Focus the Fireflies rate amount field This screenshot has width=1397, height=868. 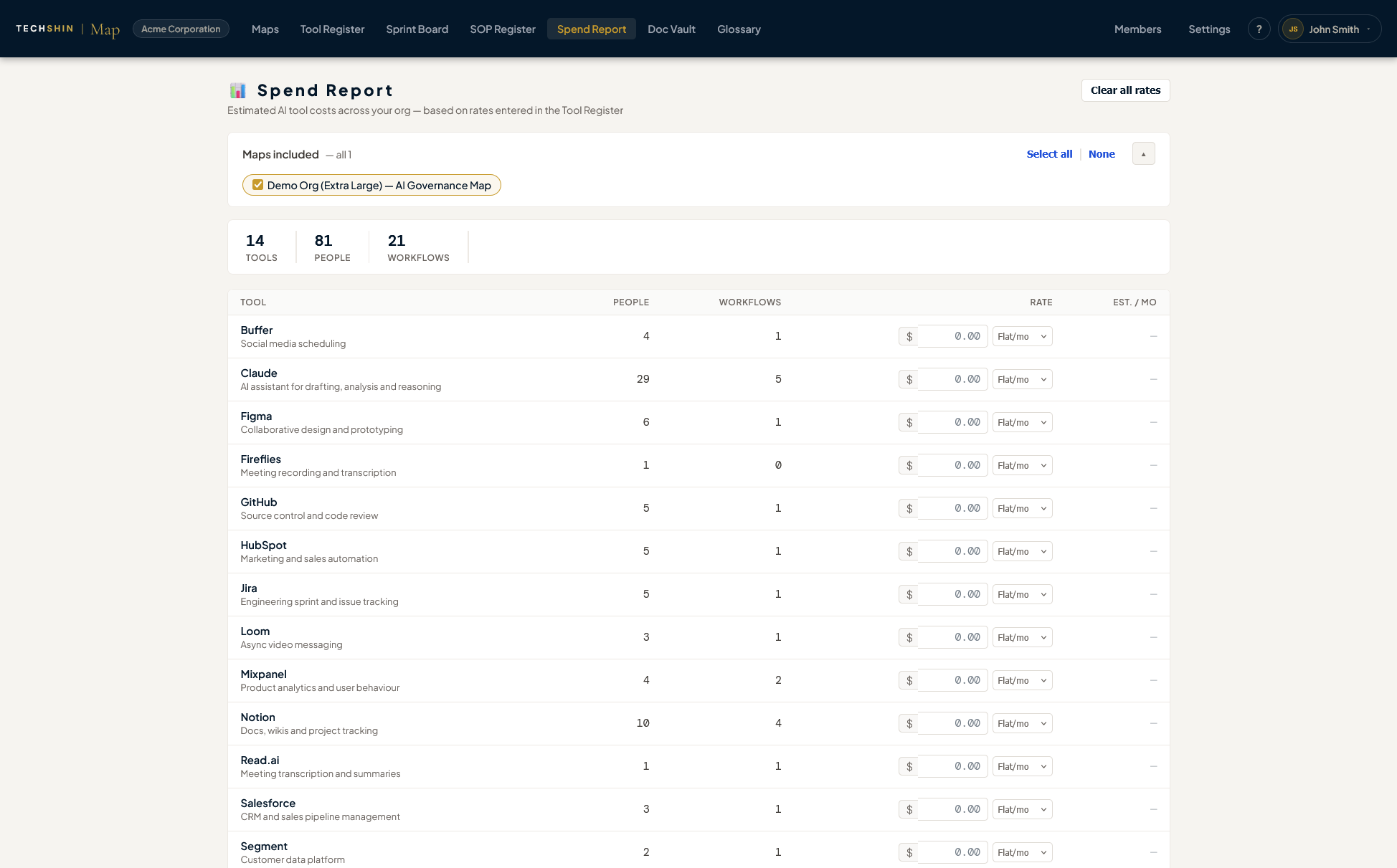[x=952, y=465]
